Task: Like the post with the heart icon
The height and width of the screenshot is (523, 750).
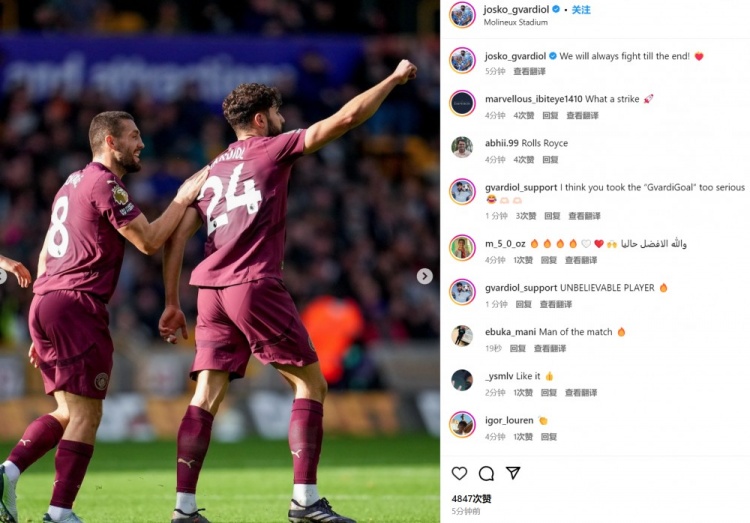Action: (x=459, y=473)
